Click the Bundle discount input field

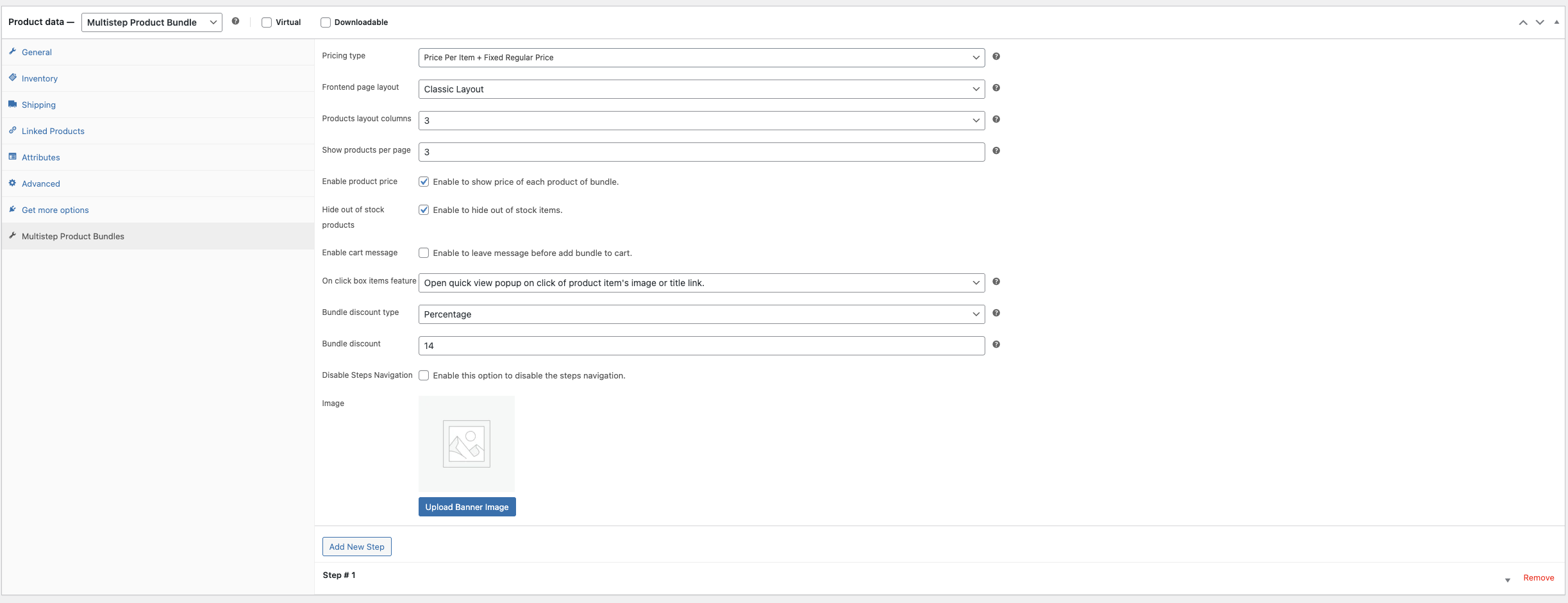pos(701,346)
